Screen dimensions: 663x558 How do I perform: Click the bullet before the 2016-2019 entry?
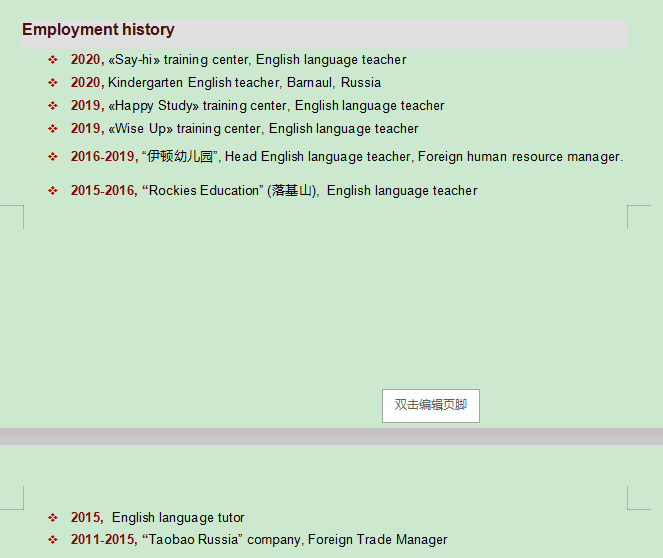pyautogui.click(x=53, y=157)
